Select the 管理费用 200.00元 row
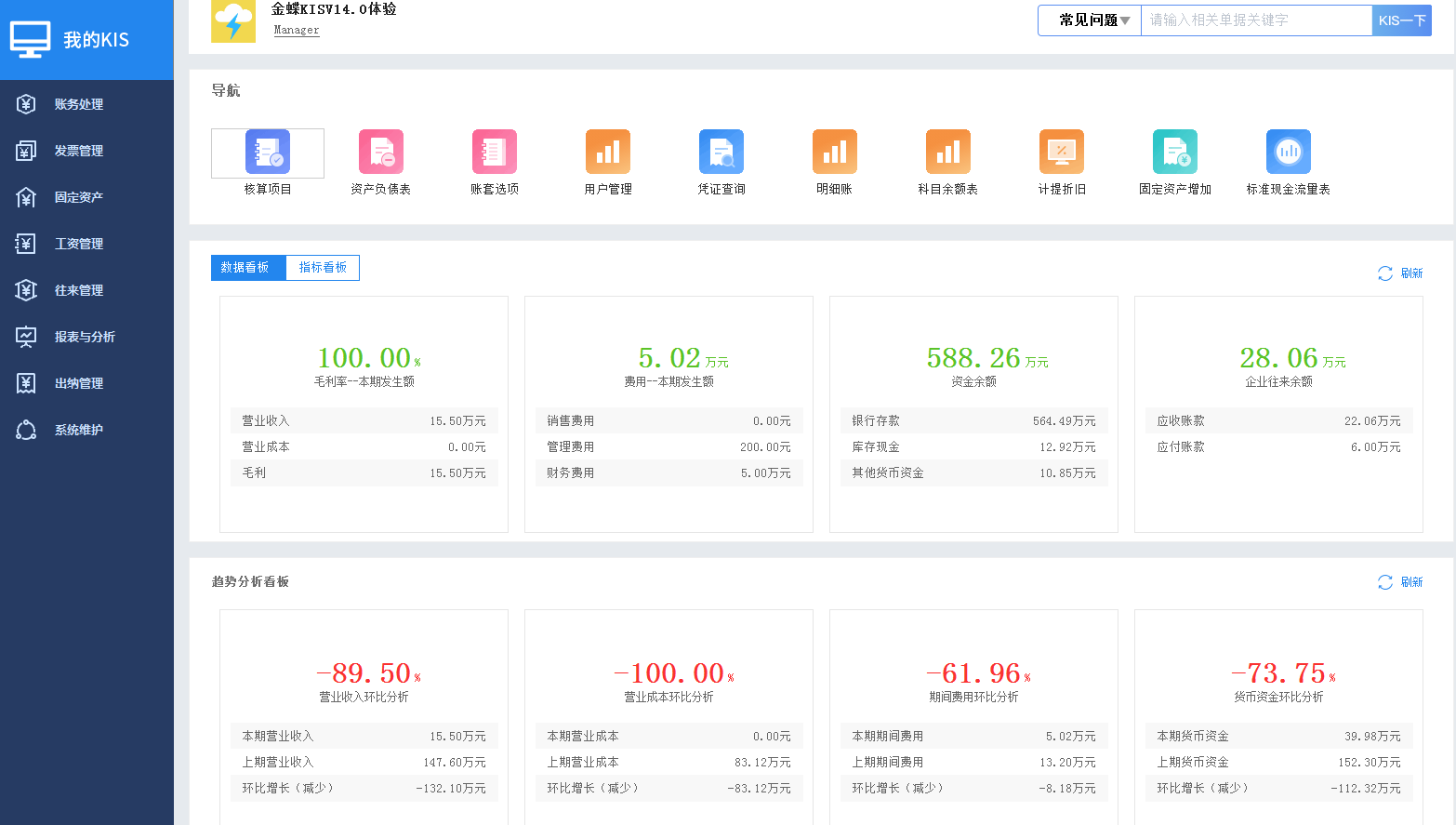Screen dimensions: 1456x825 tap(668, 447)
